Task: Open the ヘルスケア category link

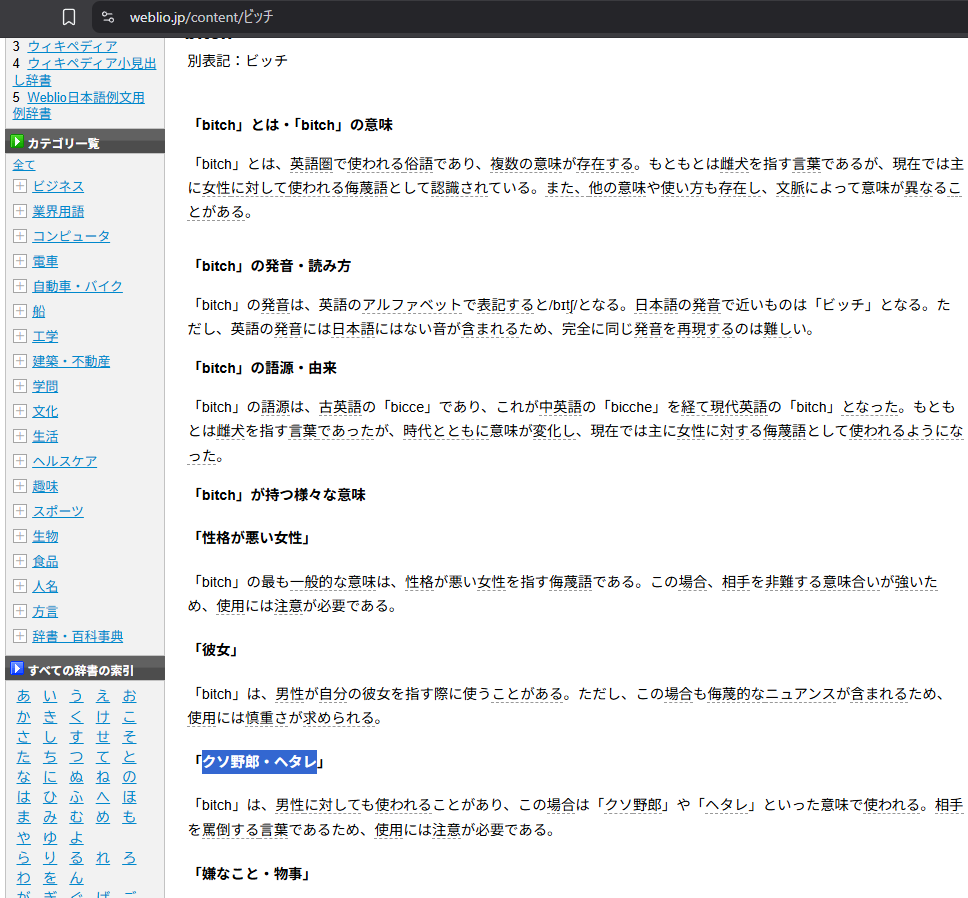Action: 65,461
